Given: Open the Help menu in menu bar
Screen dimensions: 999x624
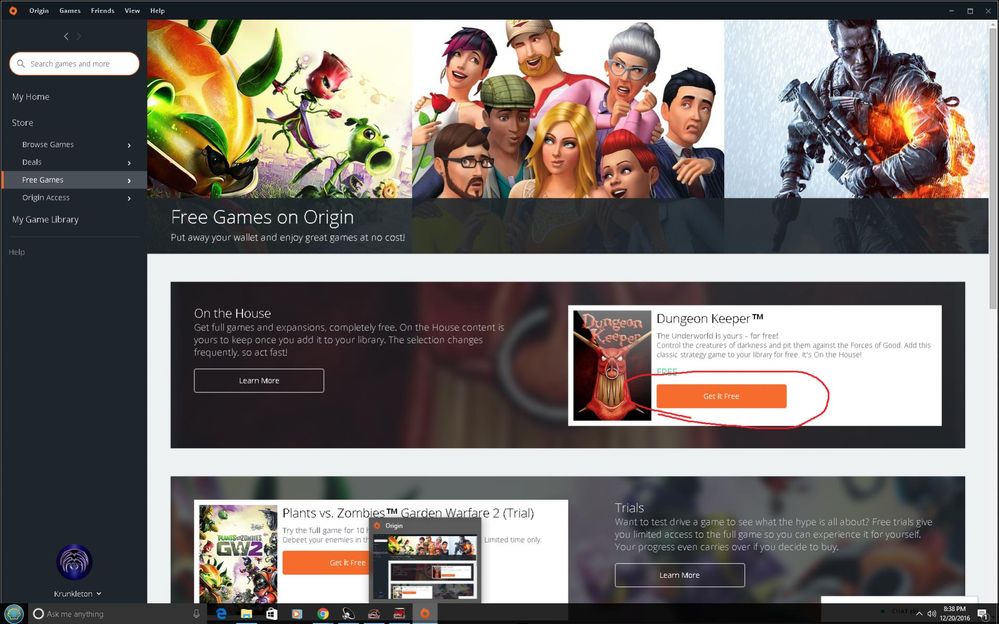Looking at the screenshot, I should 157,11.
